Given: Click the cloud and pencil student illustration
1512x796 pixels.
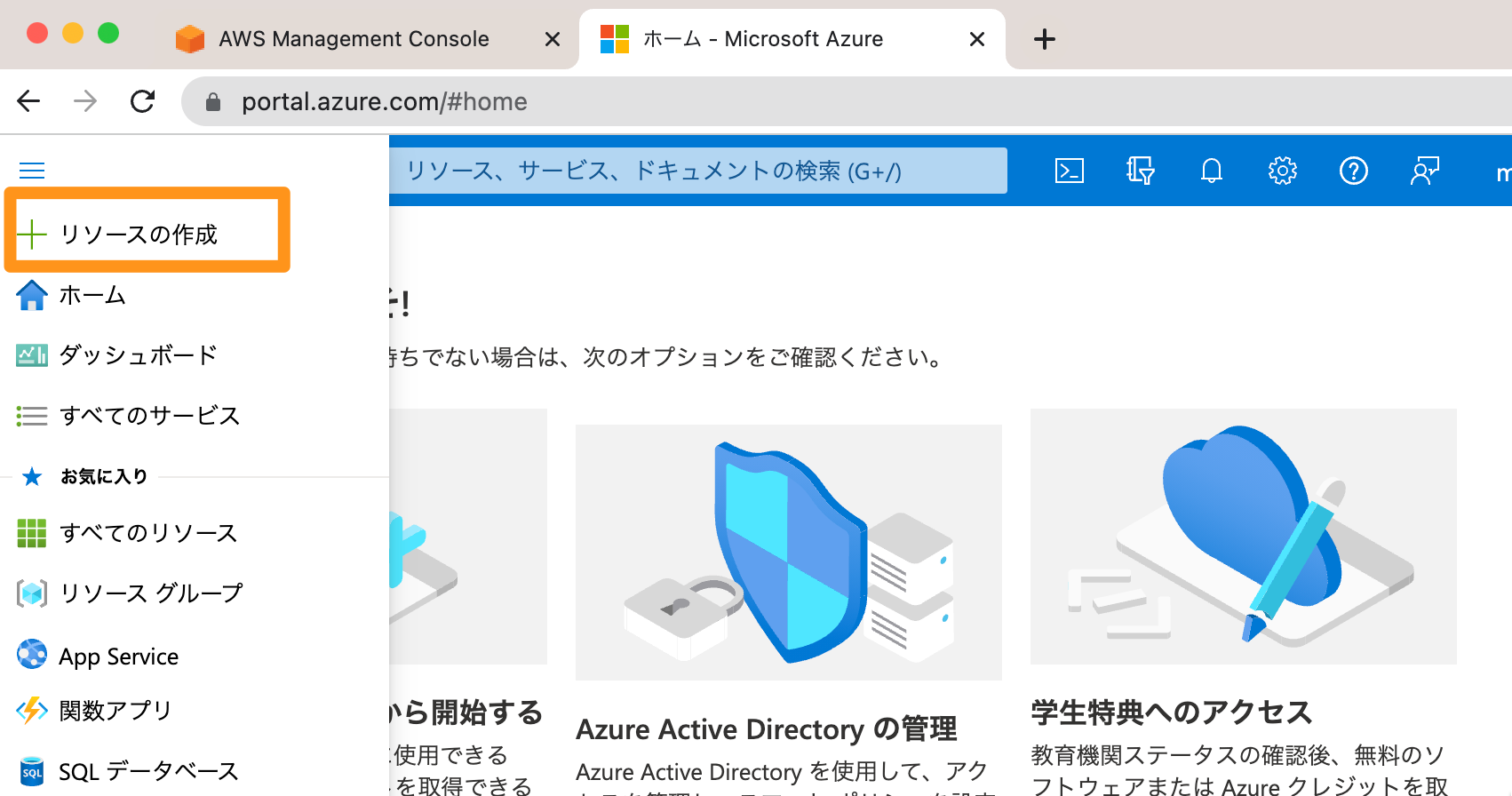Looking at the screenshot, I should click(1244, 537).
